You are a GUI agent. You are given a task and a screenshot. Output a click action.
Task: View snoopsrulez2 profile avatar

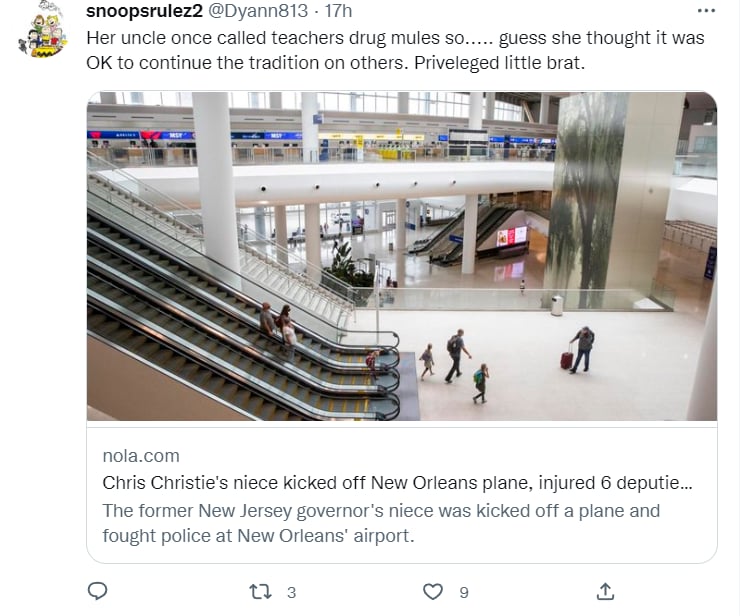43,31
